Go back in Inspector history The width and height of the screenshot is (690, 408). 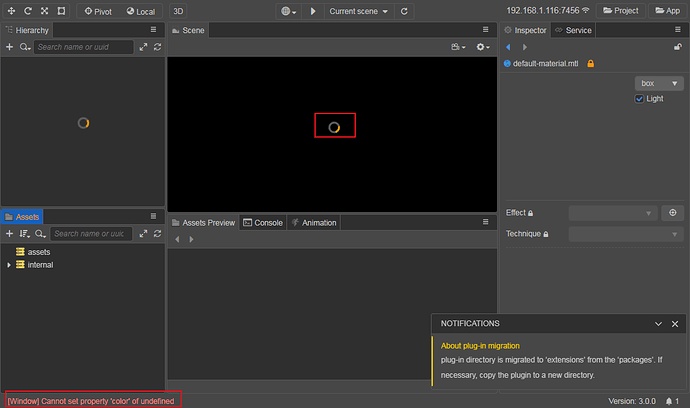coord(508,47)
